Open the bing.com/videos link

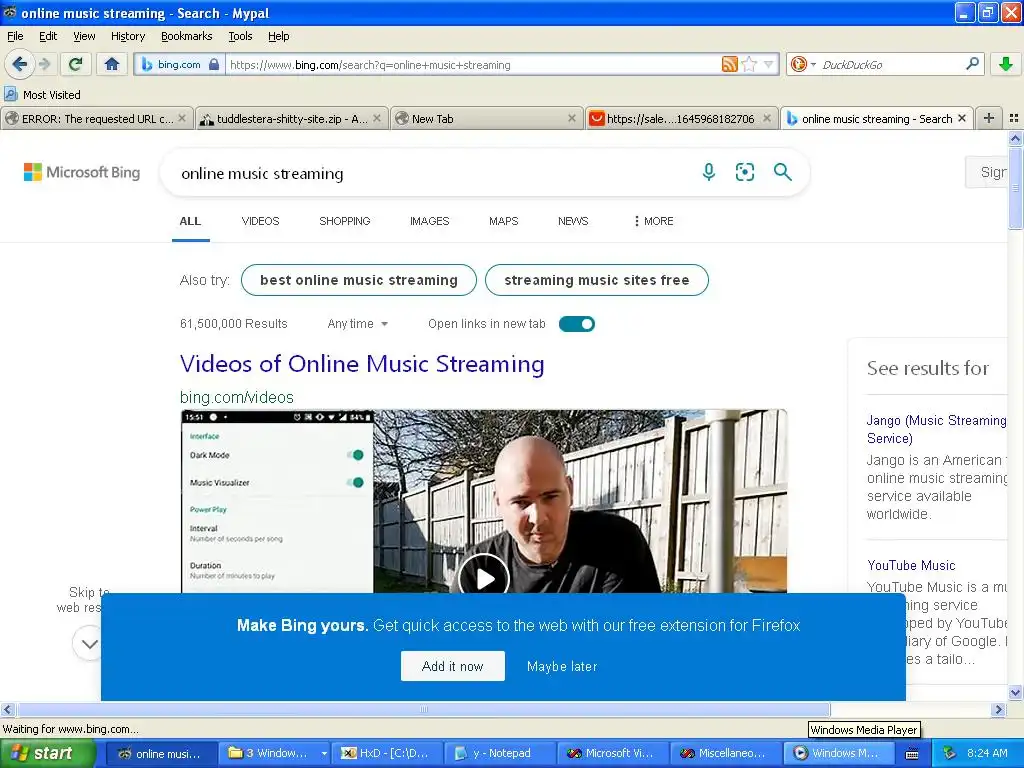236,397
